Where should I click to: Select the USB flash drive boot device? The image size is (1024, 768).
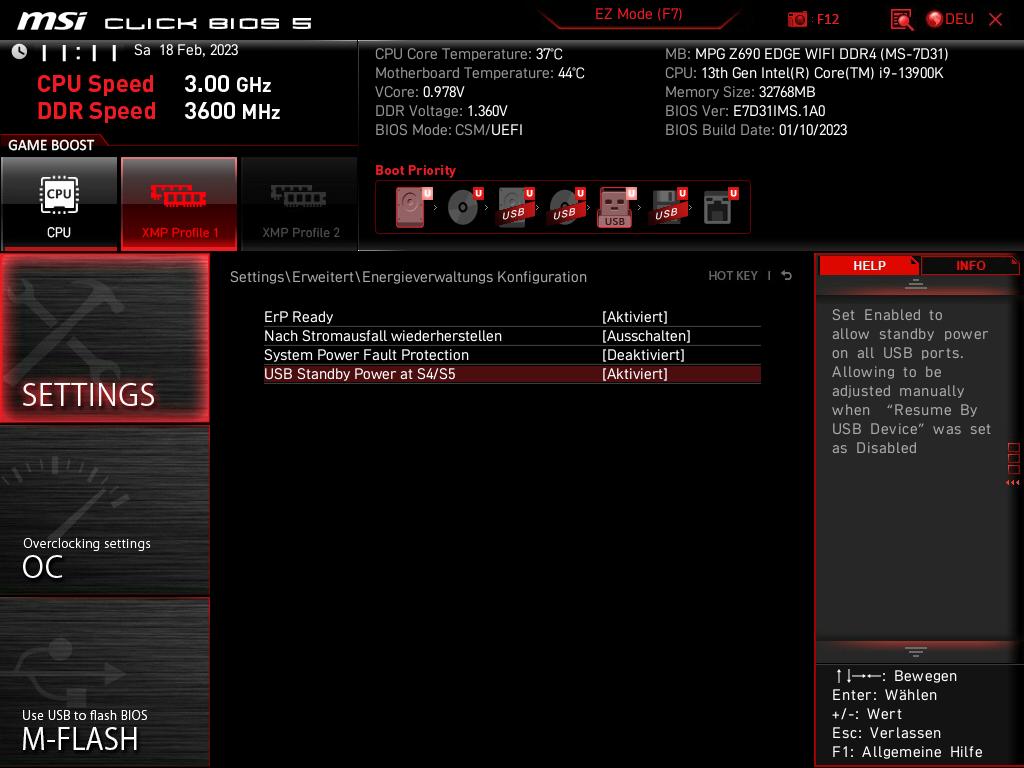tap(614, 207)
